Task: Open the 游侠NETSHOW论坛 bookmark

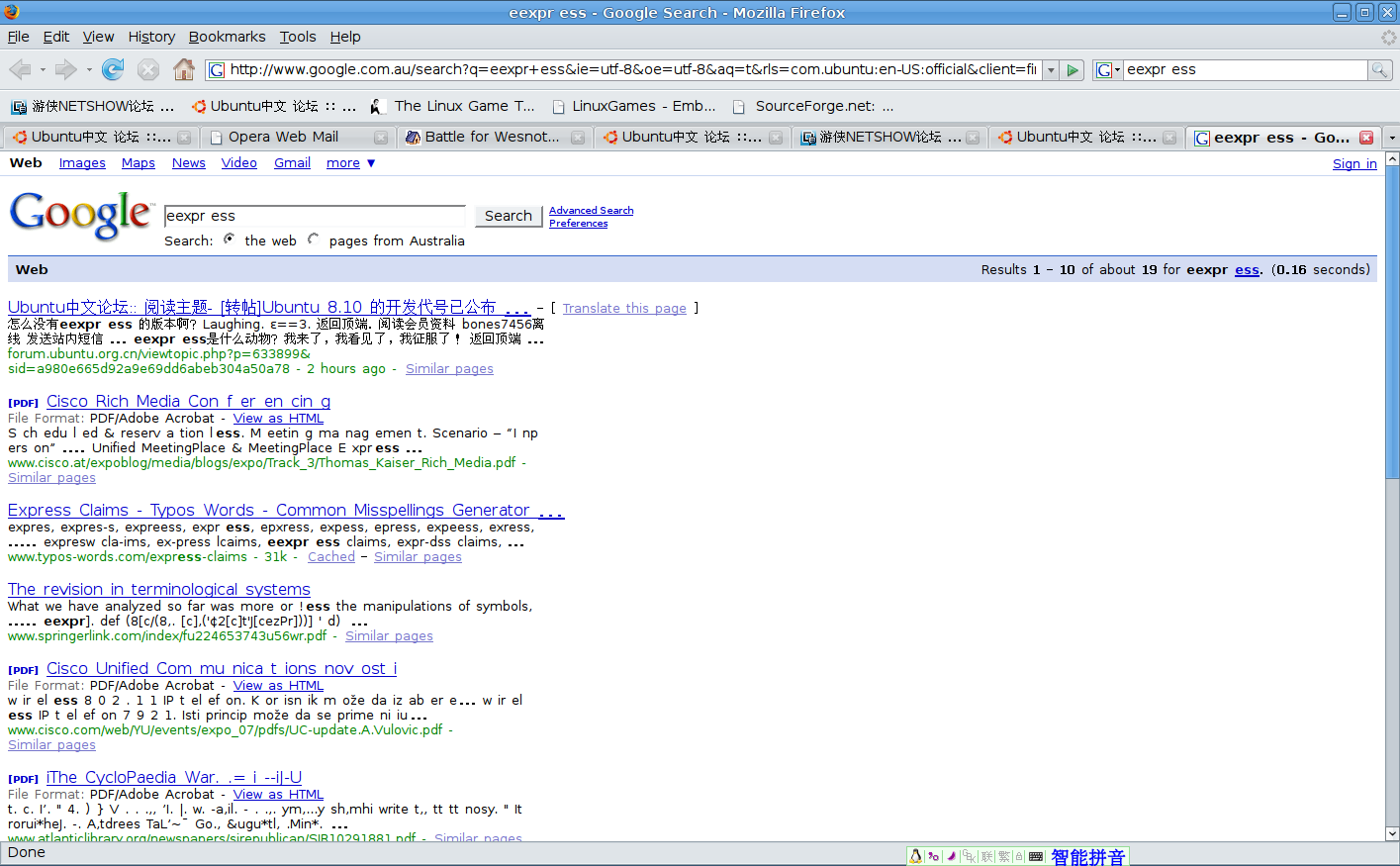Action: coord(92,106)
